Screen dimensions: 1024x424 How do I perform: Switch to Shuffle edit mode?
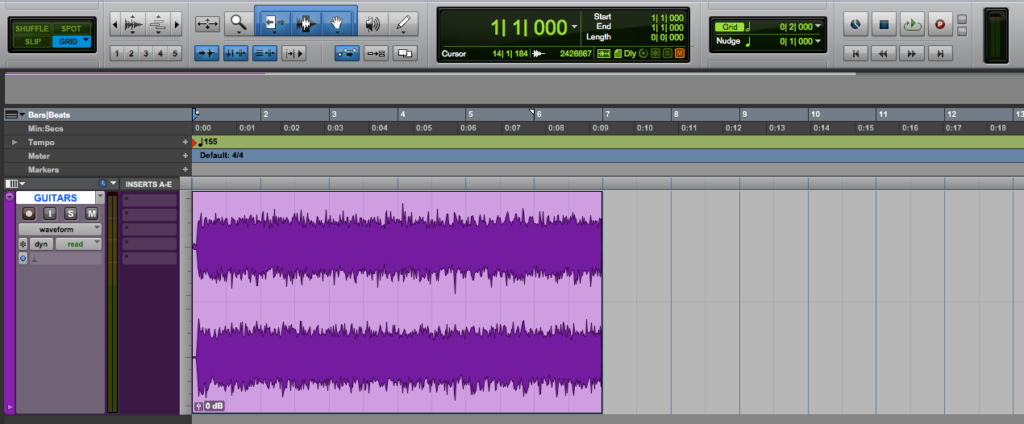(x=31, y=29)
